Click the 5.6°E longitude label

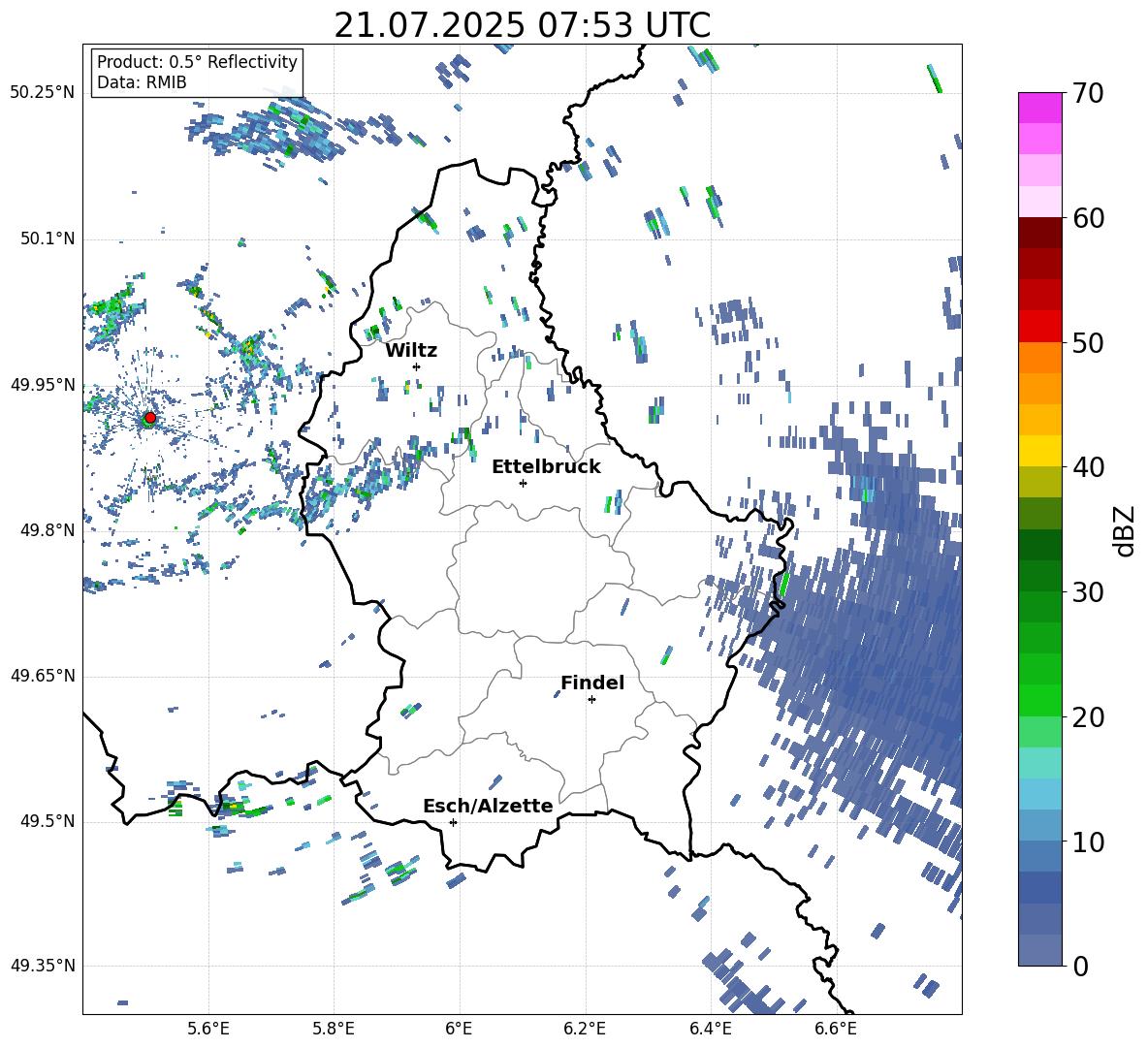point(208,1029)
